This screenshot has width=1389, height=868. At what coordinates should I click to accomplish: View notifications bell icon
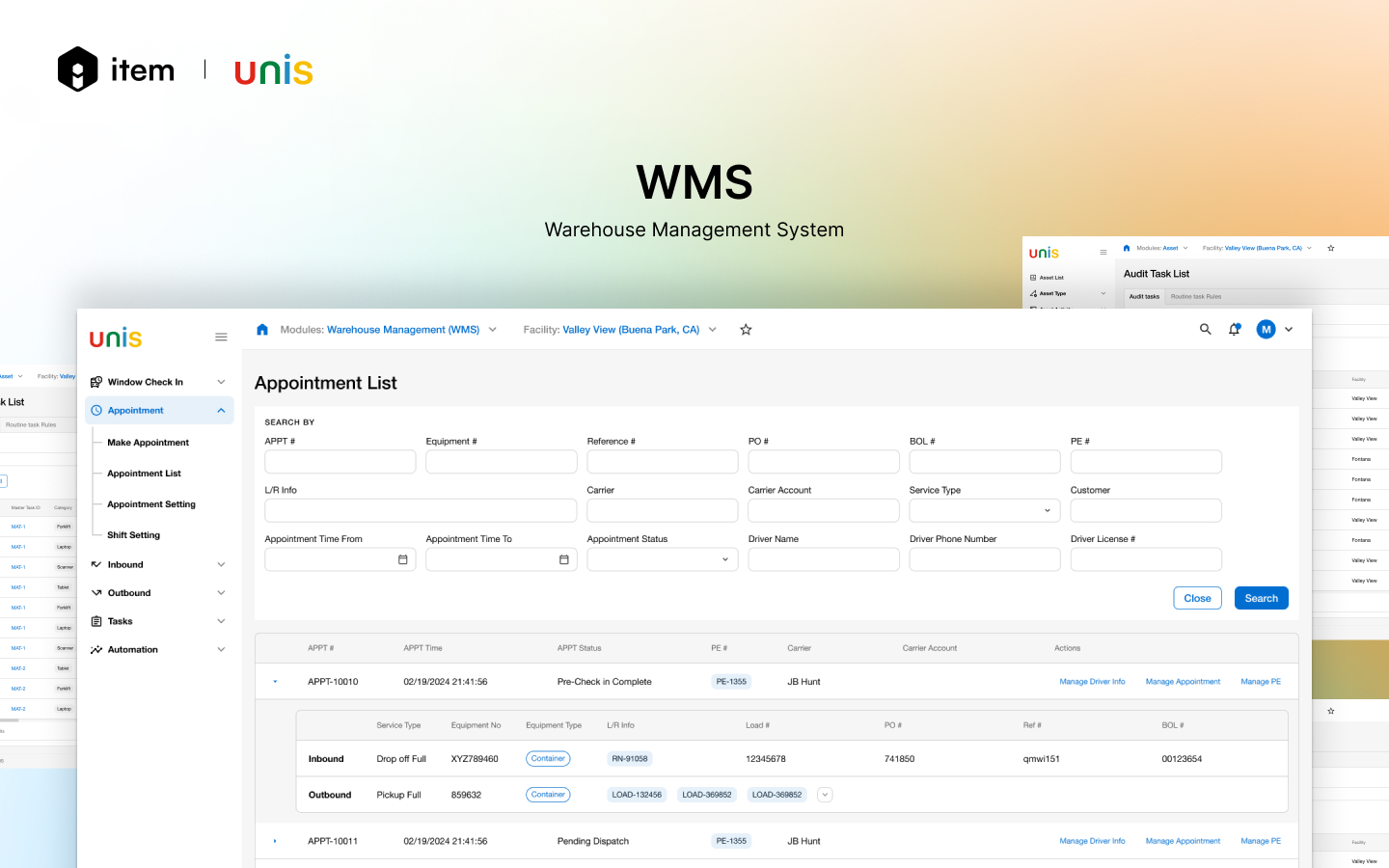click(x=1234, y=329)
